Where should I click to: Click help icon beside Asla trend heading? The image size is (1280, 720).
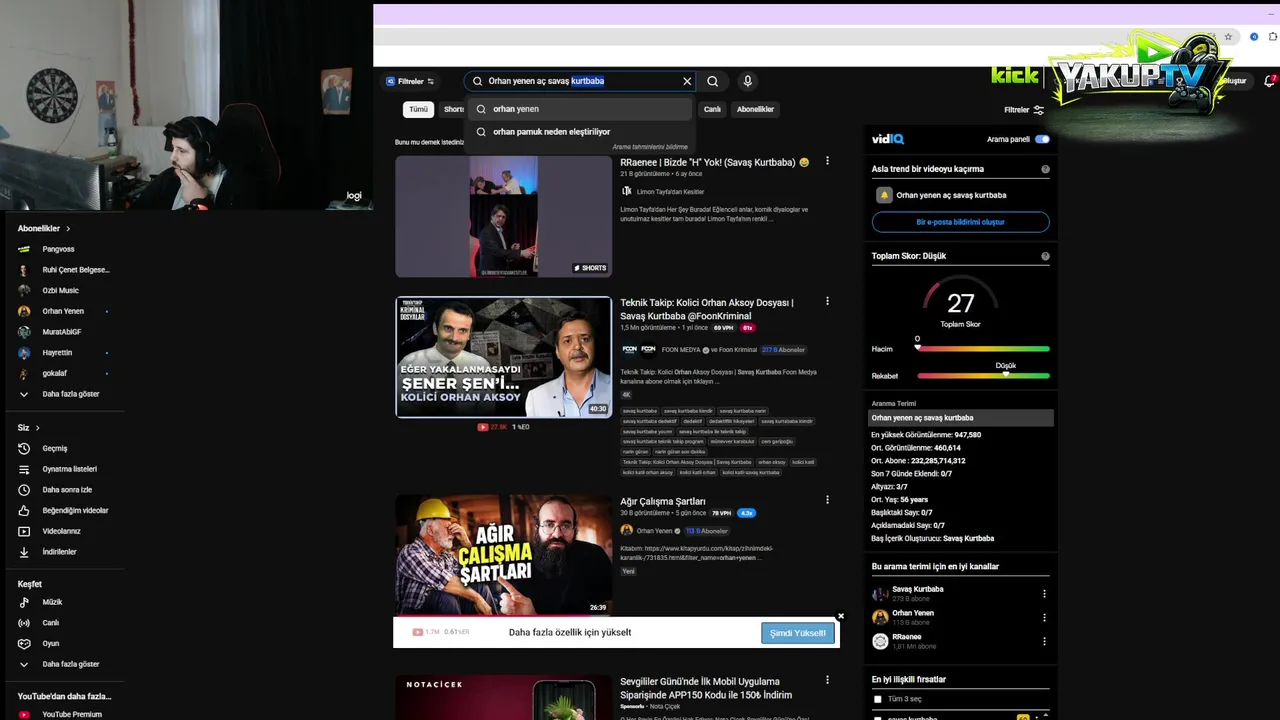[x=1045, y=169]
